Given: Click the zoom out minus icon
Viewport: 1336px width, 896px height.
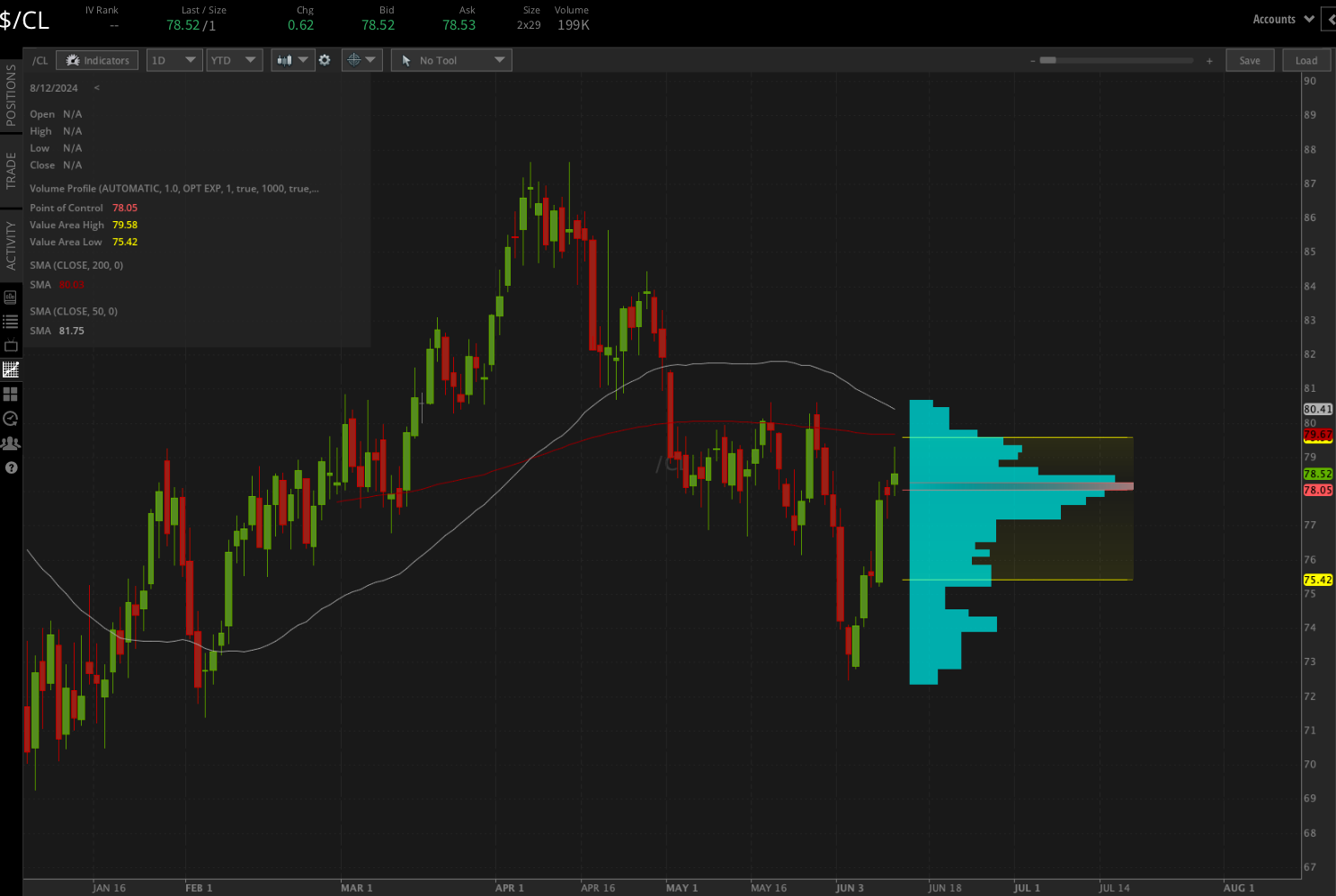Looking at the screenshot, I should (1033, 61).
